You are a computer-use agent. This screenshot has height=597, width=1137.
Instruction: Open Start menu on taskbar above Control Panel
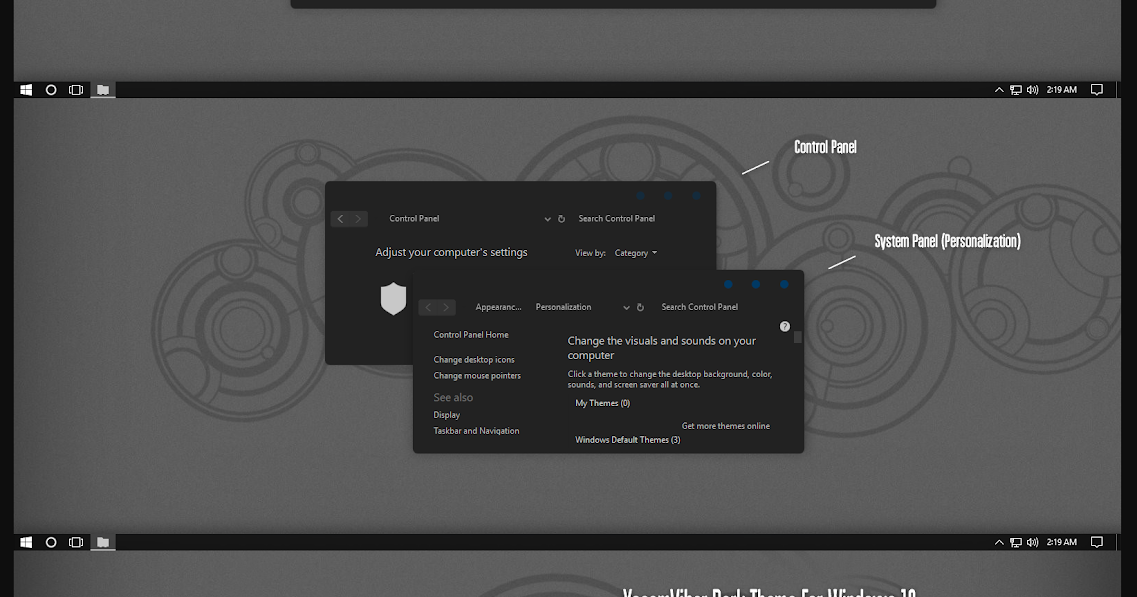pyautogui.click(x=26, y=90)
